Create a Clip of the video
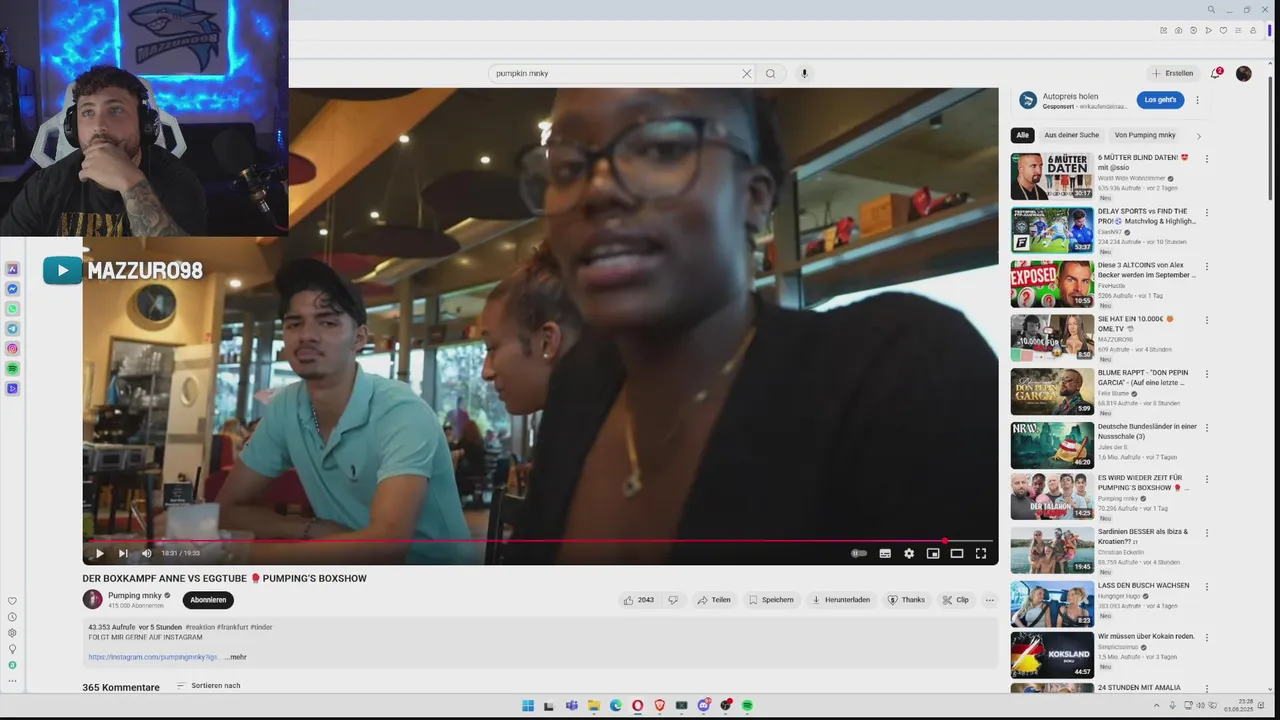This screenshot has height=720, width=1280. 956,600
